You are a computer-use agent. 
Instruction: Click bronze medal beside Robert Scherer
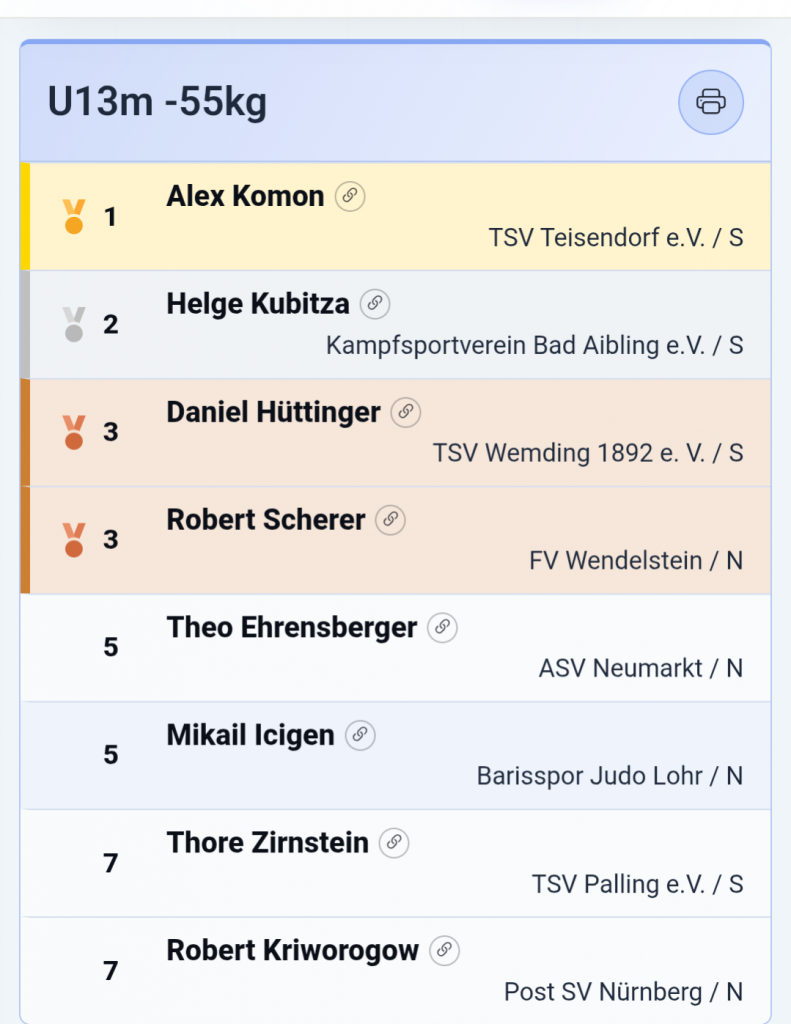[73, 540]
